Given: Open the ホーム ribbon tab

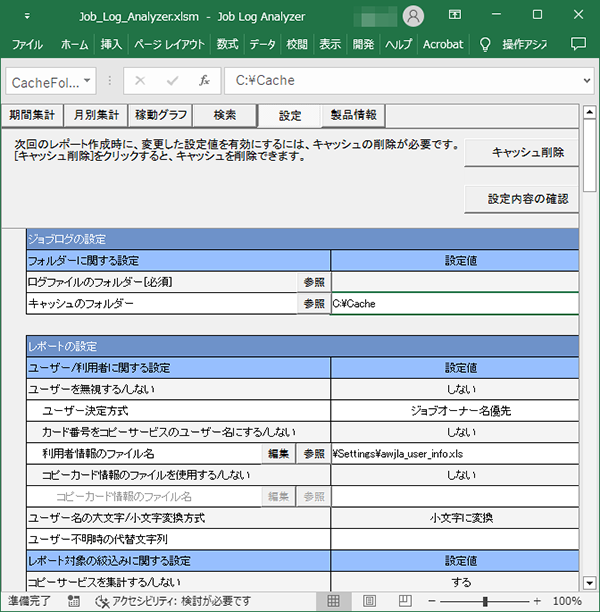Looking at the screenshot, I should (74, 44).
